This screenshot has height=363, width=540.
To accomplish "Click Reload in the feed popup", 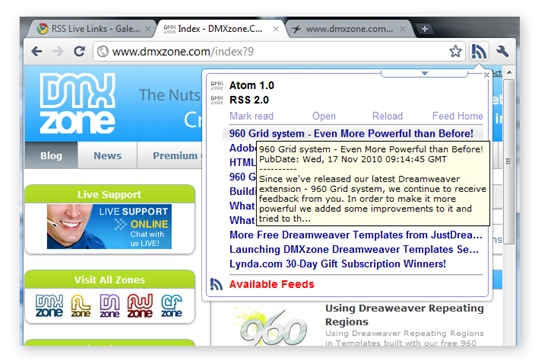I will coord(387,116).
